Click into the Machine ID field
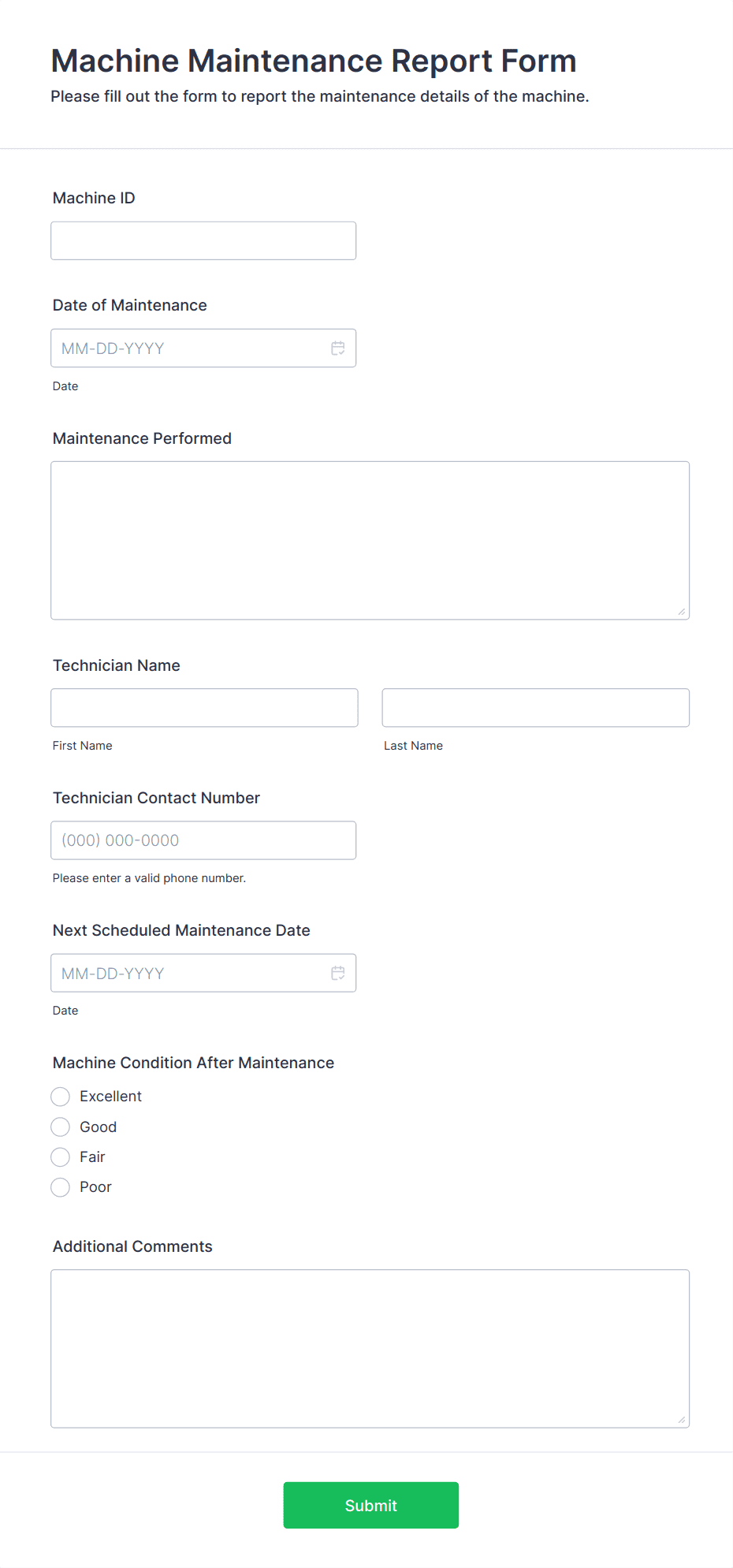 [203, 240]
